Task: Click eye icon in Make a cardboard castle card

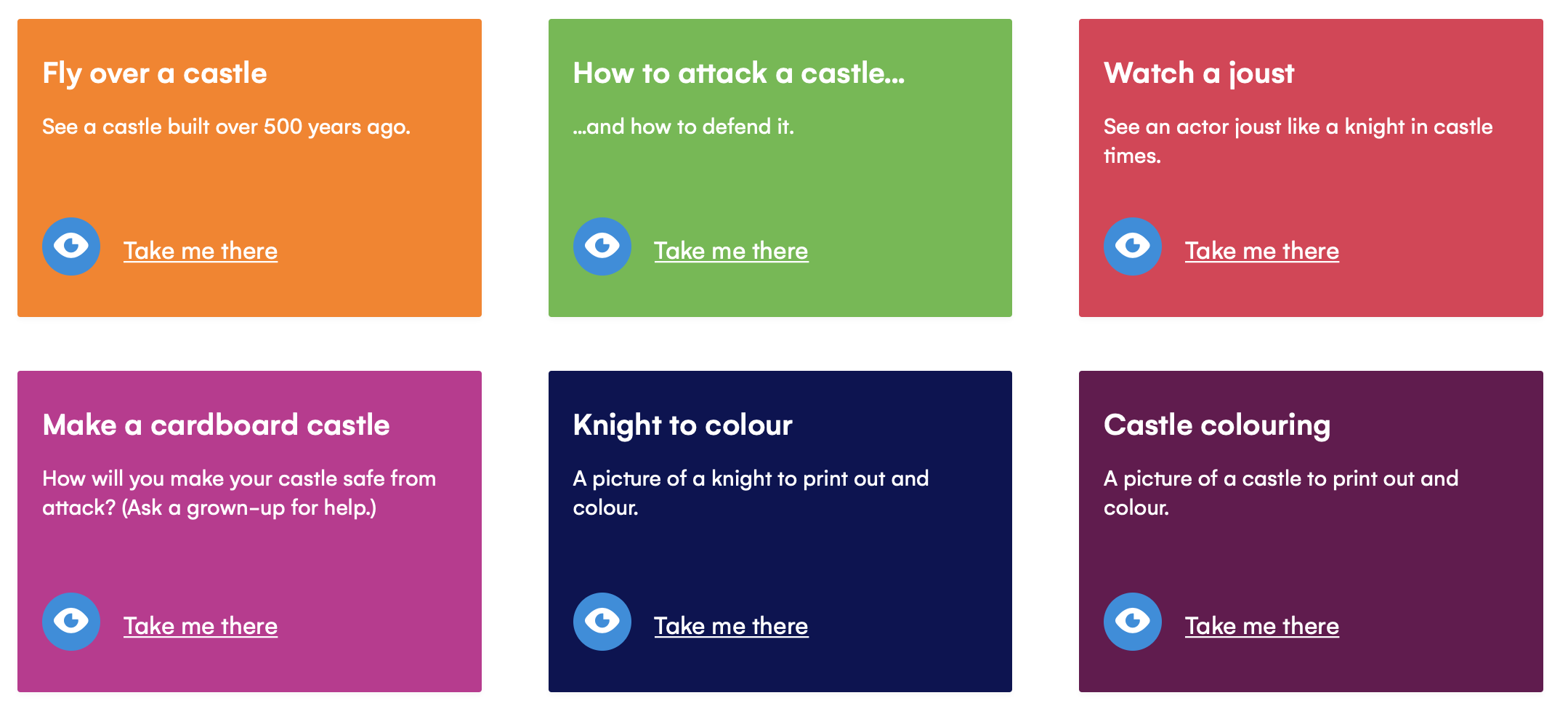Action: click(71, 622)
